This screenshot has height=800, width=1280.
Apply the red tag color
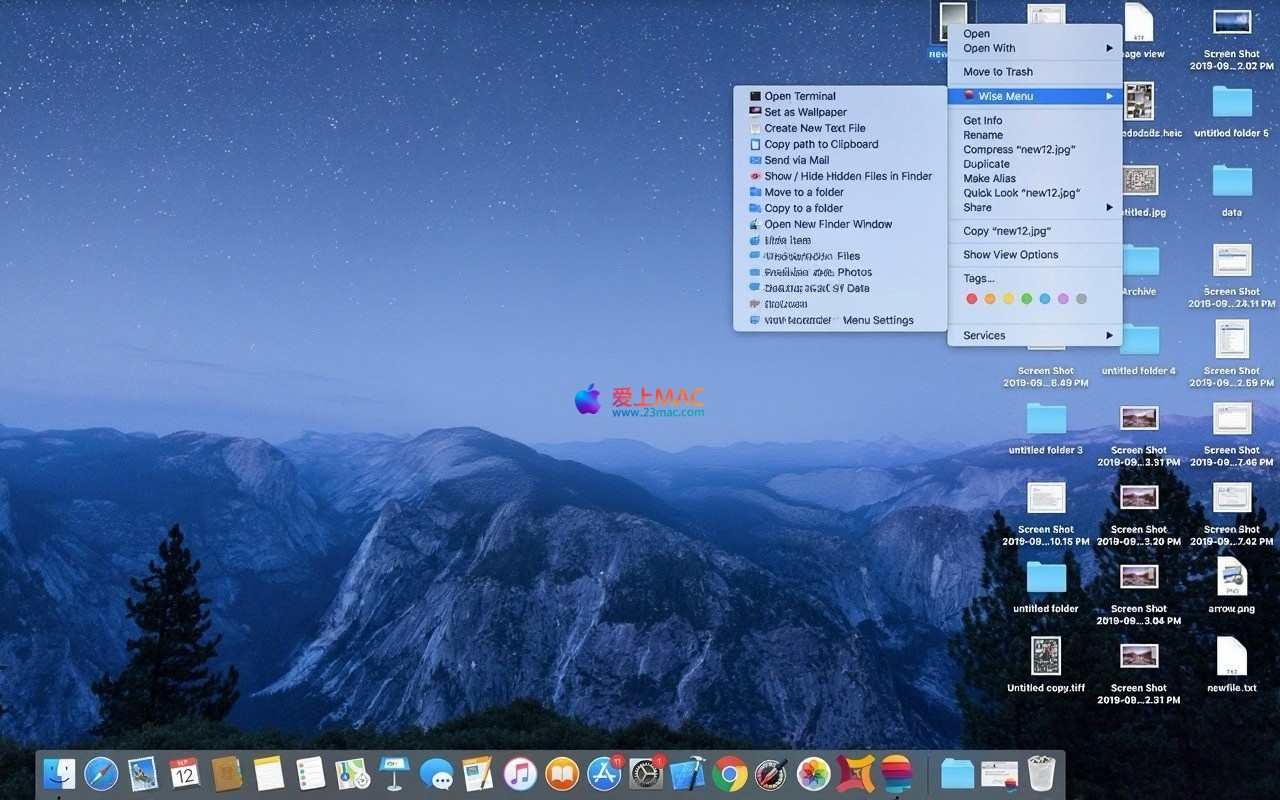(971, 299)
